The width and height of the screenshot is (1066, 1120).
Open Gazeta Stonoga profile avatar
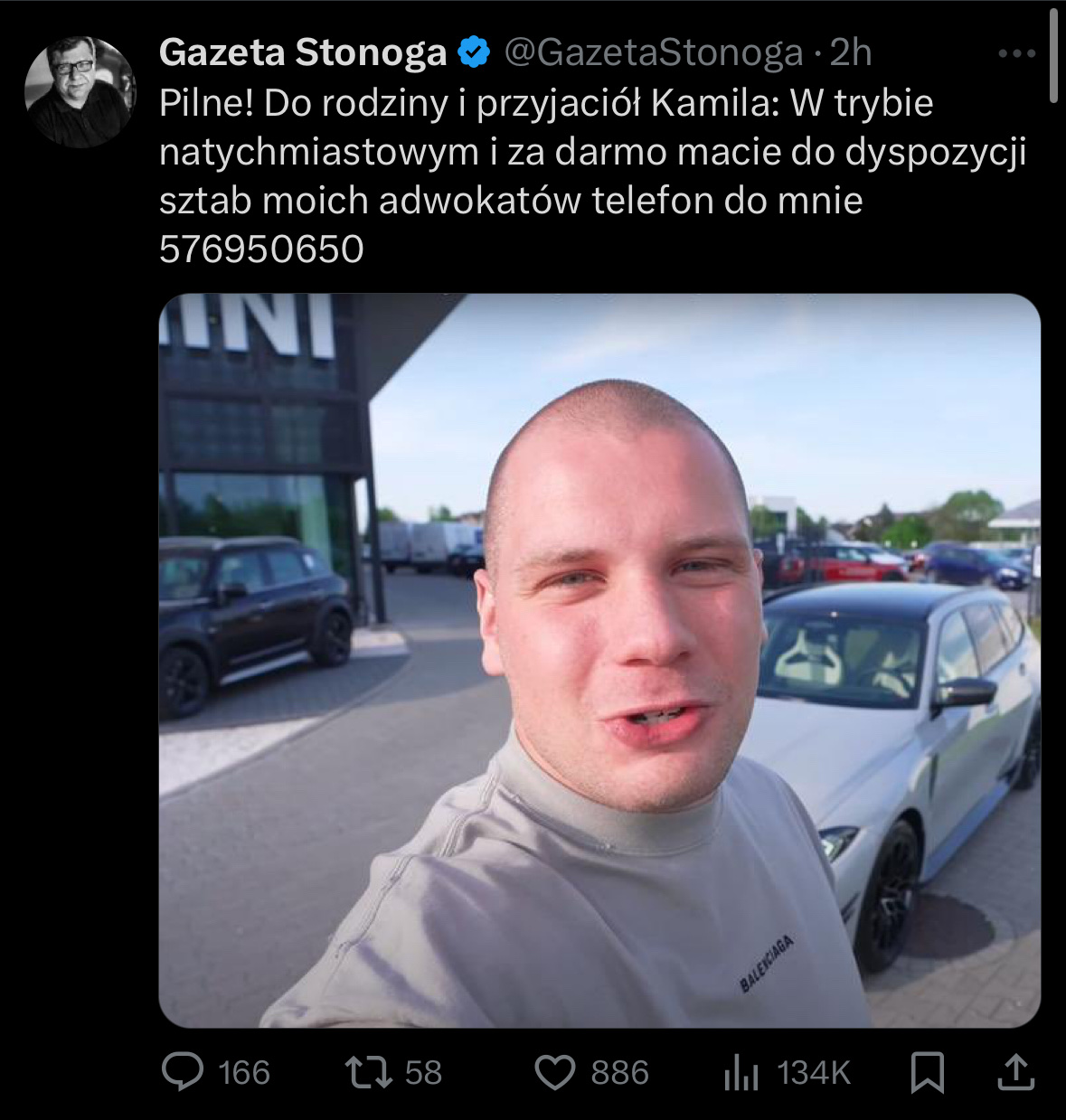pos(80,92)
